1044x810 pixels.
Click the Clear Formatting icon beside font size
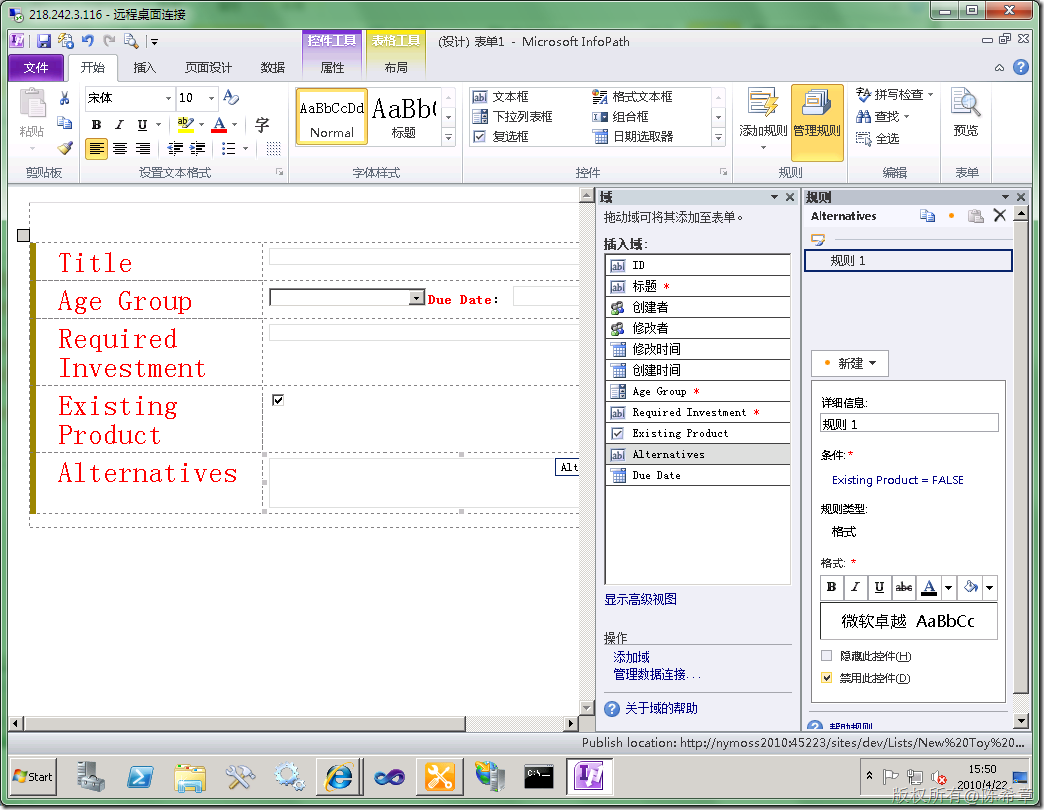231,98
